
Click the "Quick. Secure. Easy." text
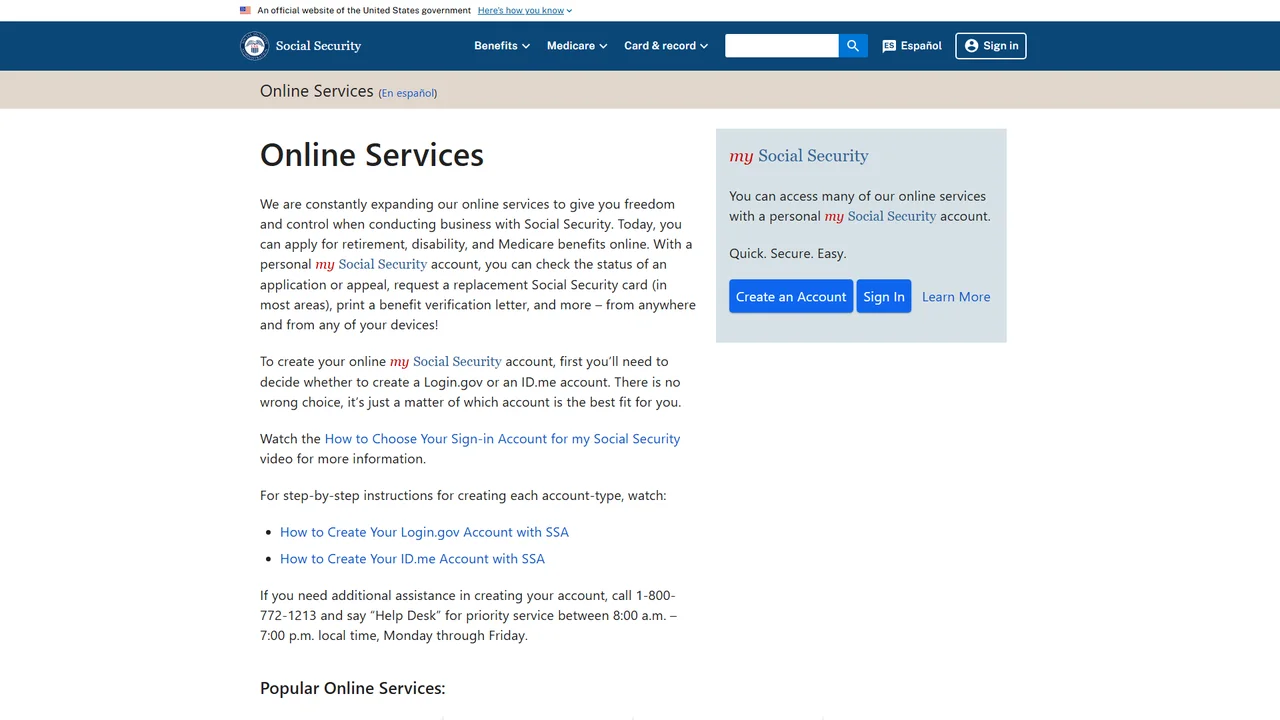tap(788, 254)
